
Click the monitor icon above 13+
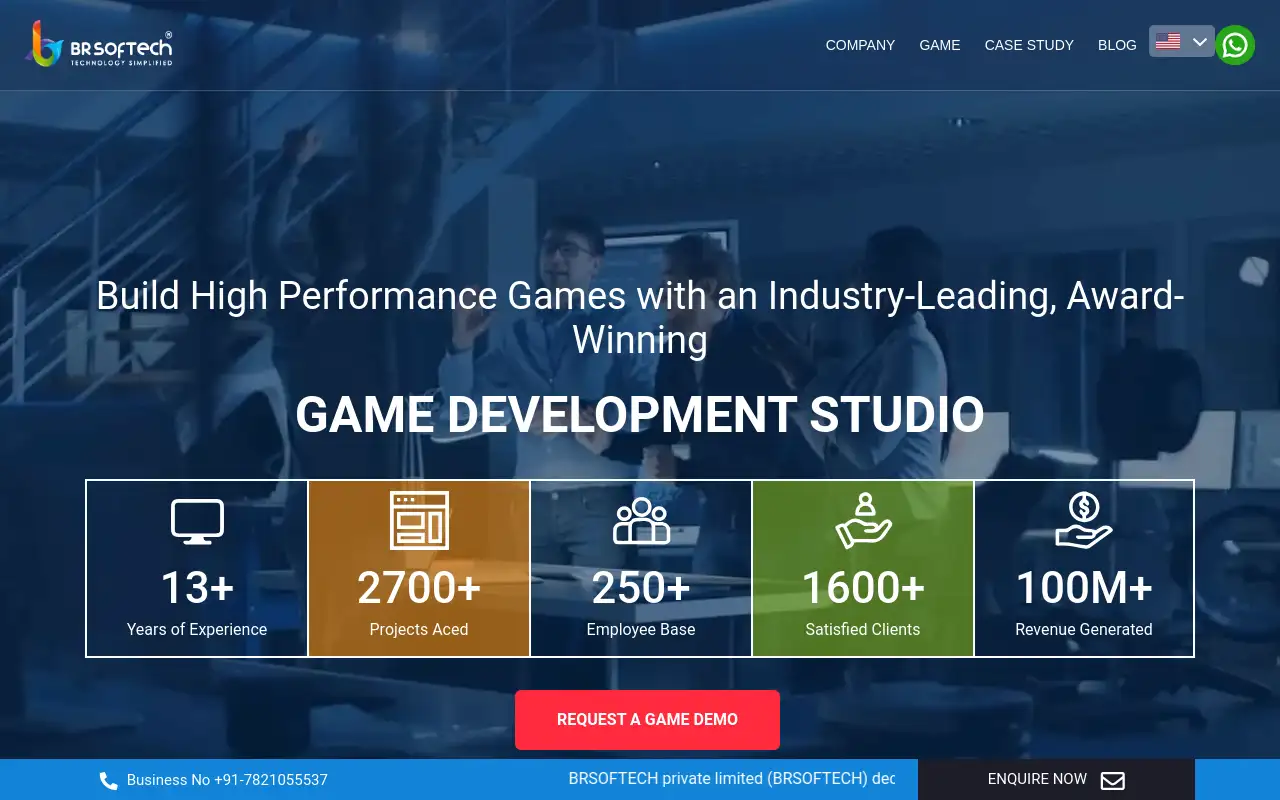[197, 521]
